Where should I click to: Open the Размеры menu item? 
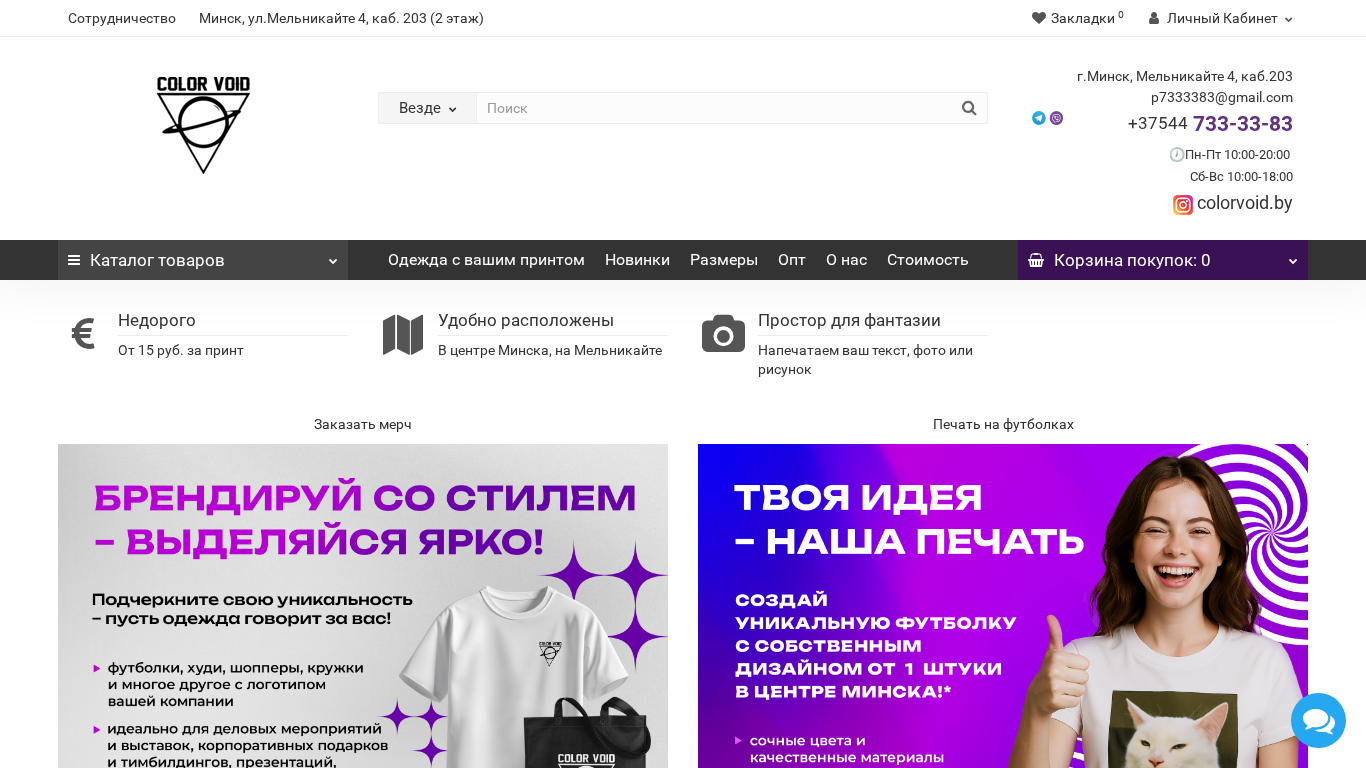point(724,260)
